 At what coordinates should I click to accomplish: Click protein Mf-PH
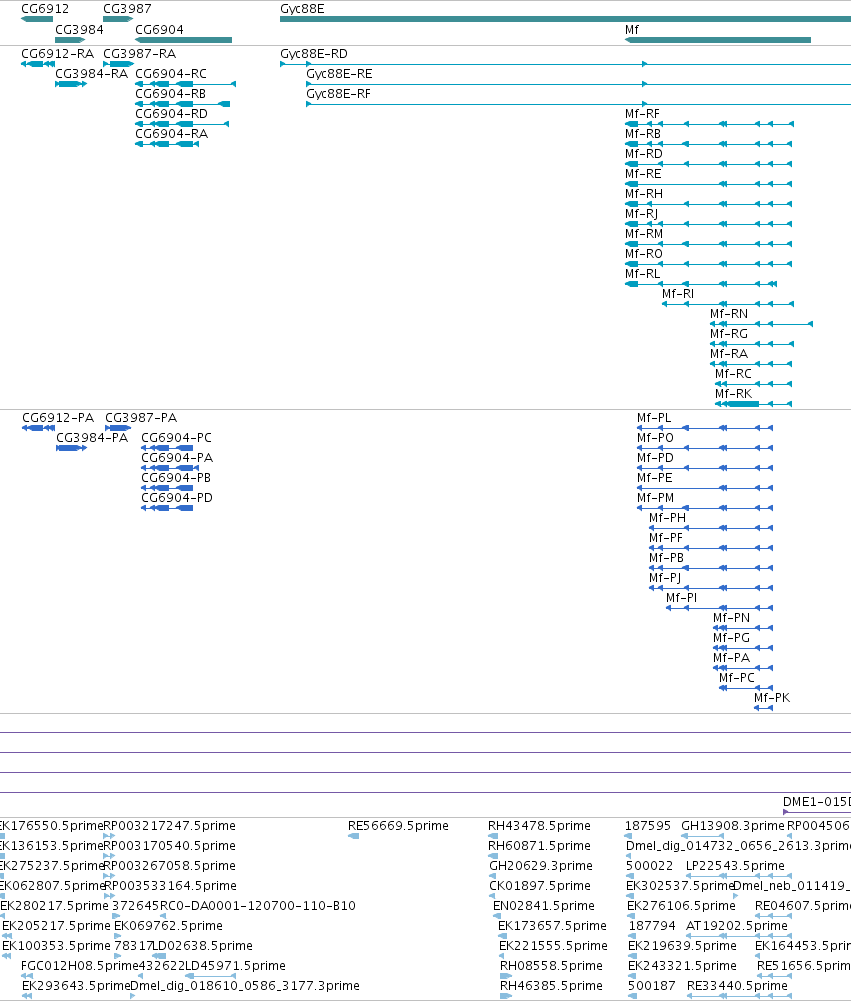click(667, 518)
